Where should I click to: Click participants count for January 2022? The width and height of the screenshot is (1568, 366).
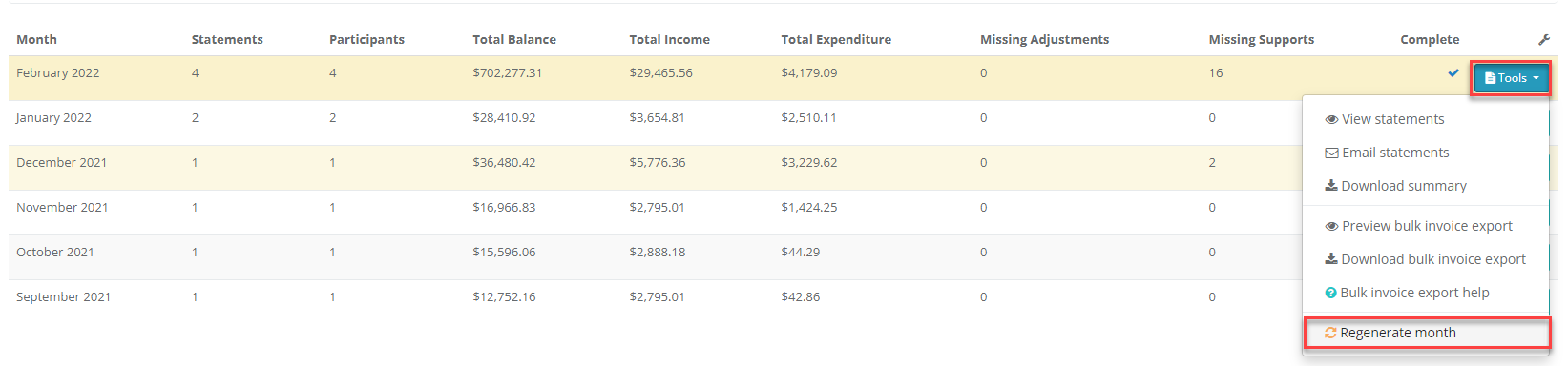[x=332, y=117]
